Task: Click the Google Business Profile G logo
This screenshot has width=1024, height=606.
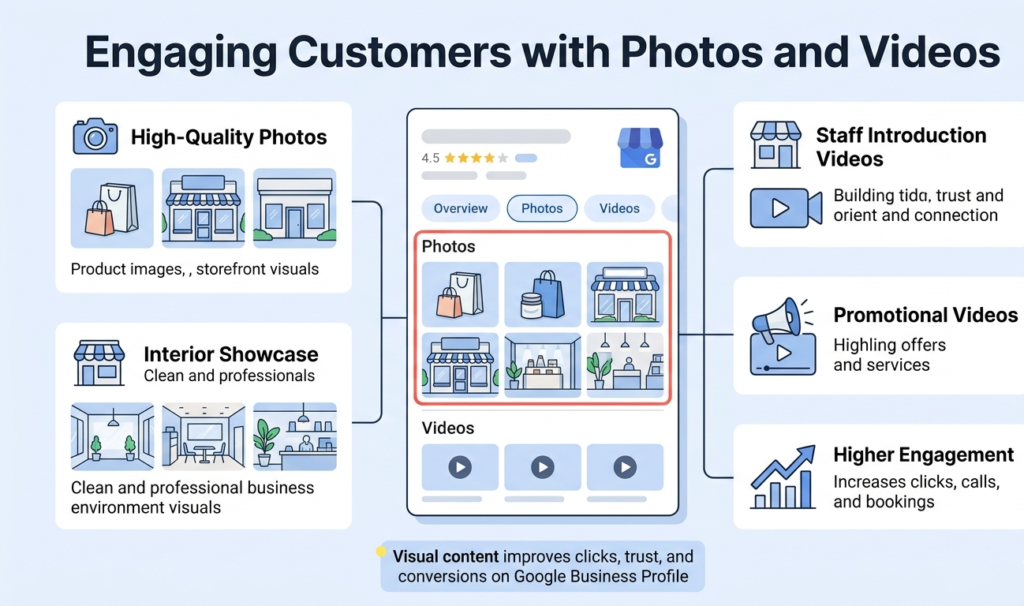Action: tap(640, 148)
